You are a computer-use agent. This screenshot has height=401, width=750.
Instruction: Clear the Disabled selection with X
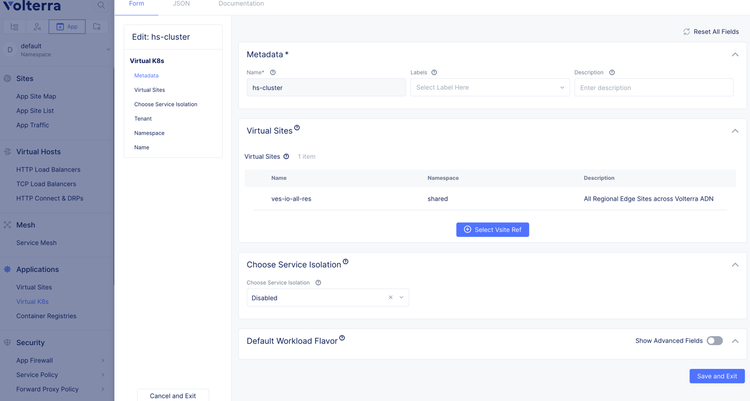click(x=390, y=298)
